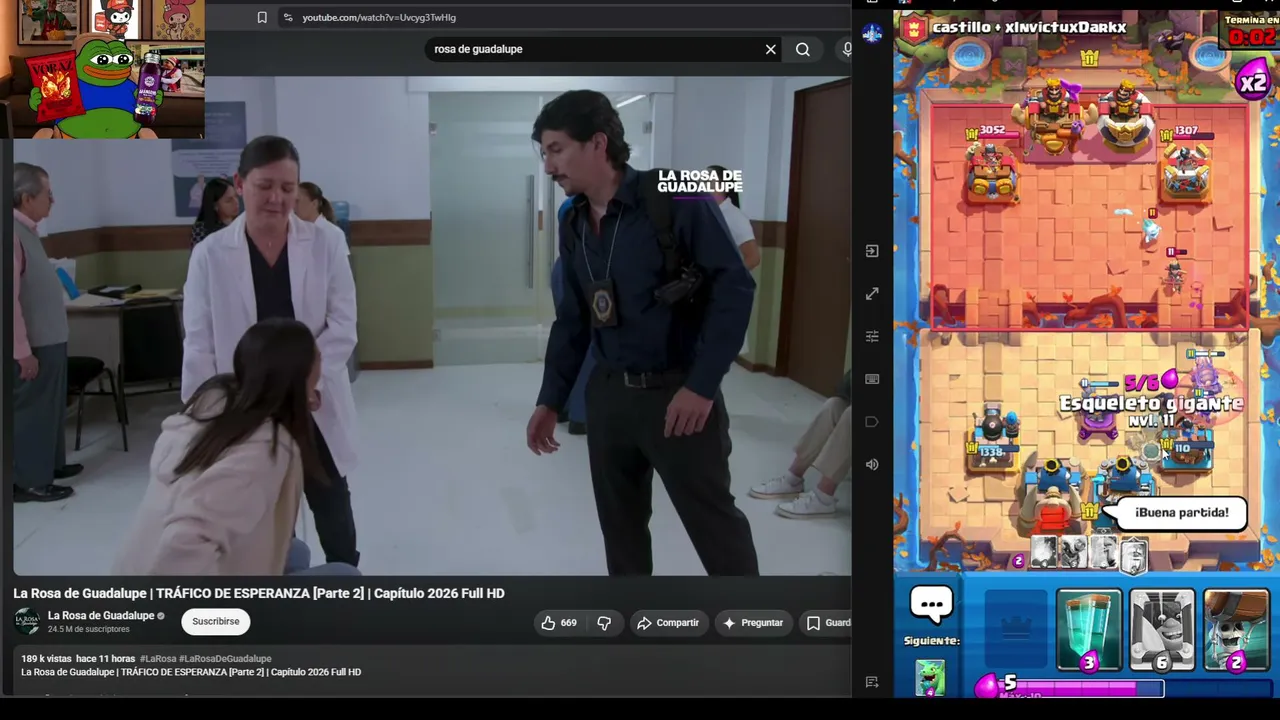
Task: Select the elixir-3 glass card
Action: [x=1088, y=630]
